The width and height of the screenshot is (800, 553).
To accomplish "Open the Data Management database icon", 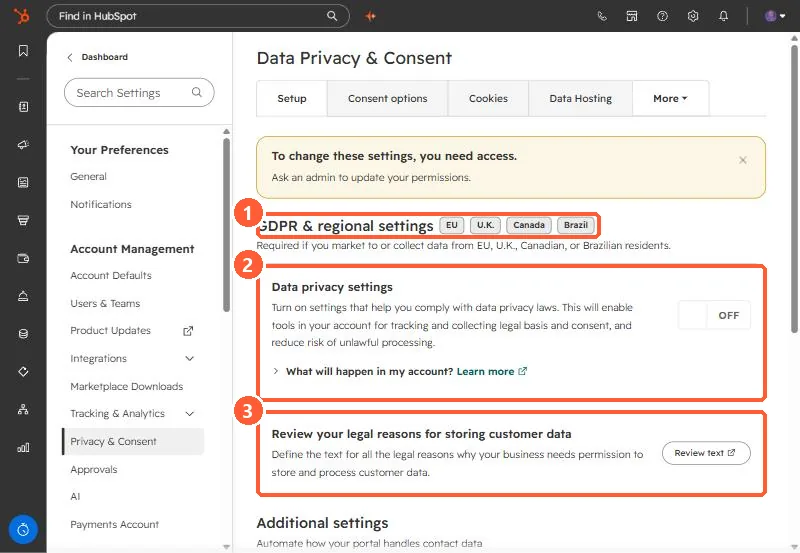I will pyautogui.click(x=23, y=334).
